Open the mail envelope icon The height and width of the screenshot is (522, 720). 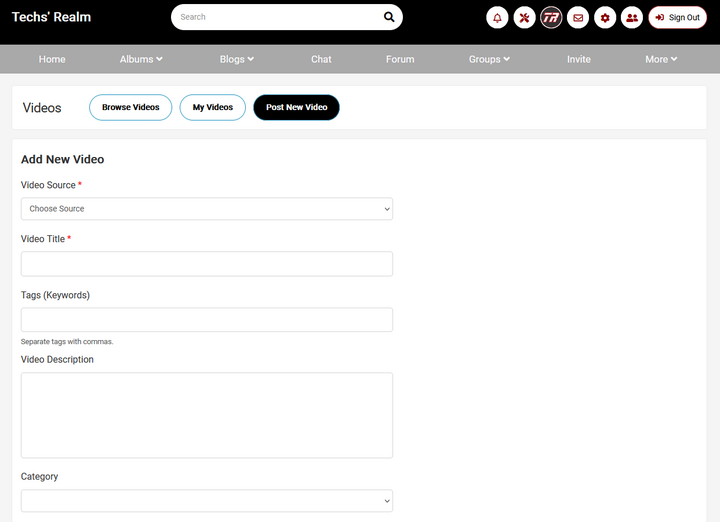(x=578, y=18)
